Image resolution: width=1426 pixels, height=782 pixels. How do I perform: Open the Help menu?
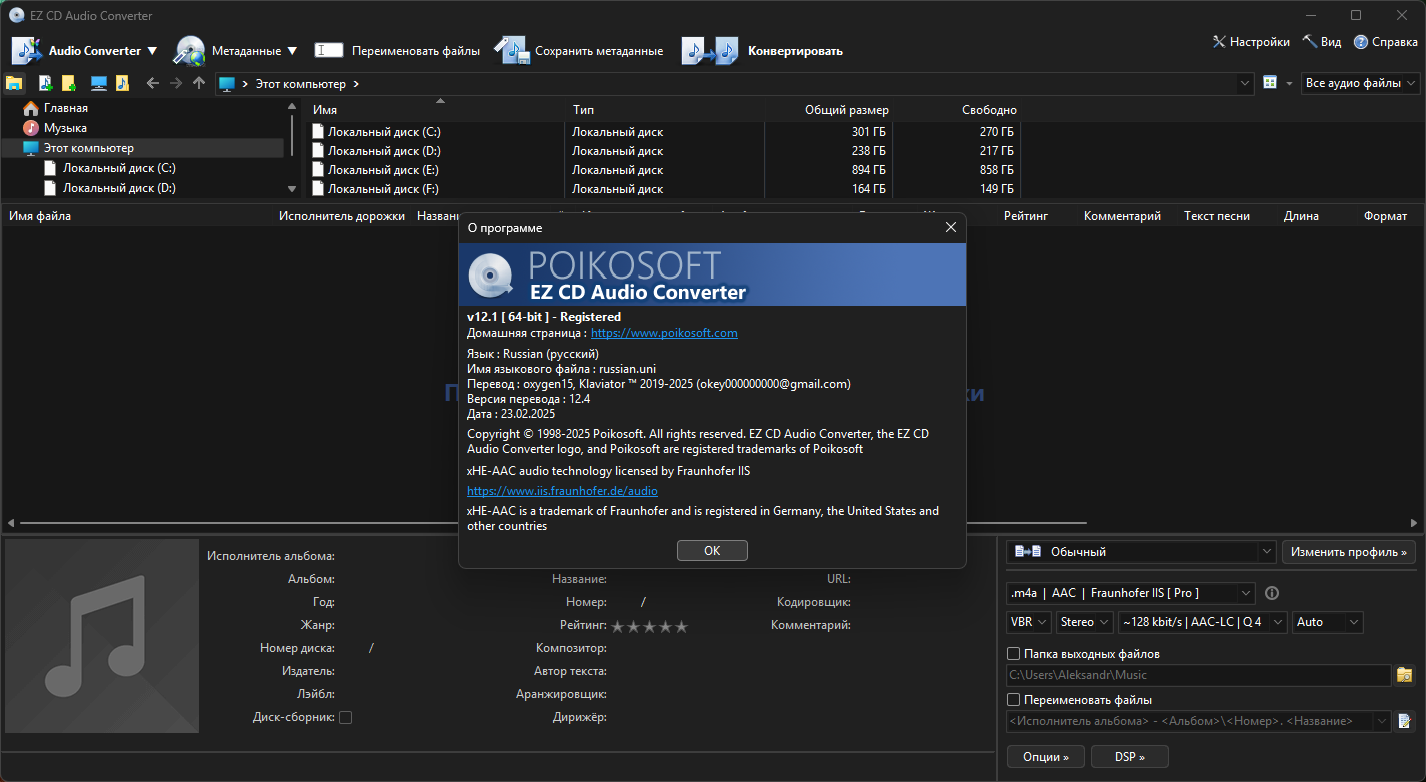pos(1385,42)
